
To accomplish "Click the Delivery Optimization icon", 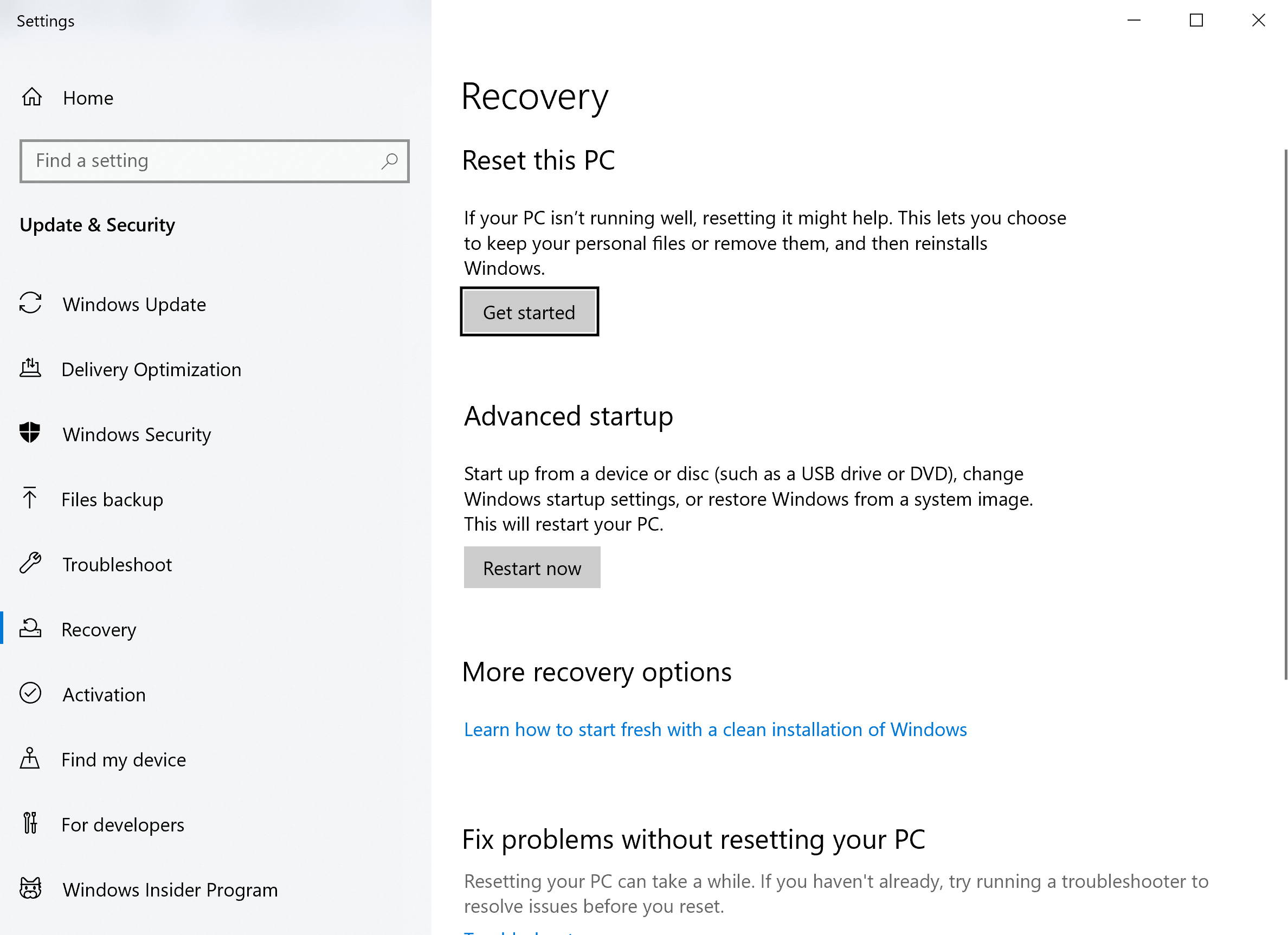I will (x=31, y=369).
